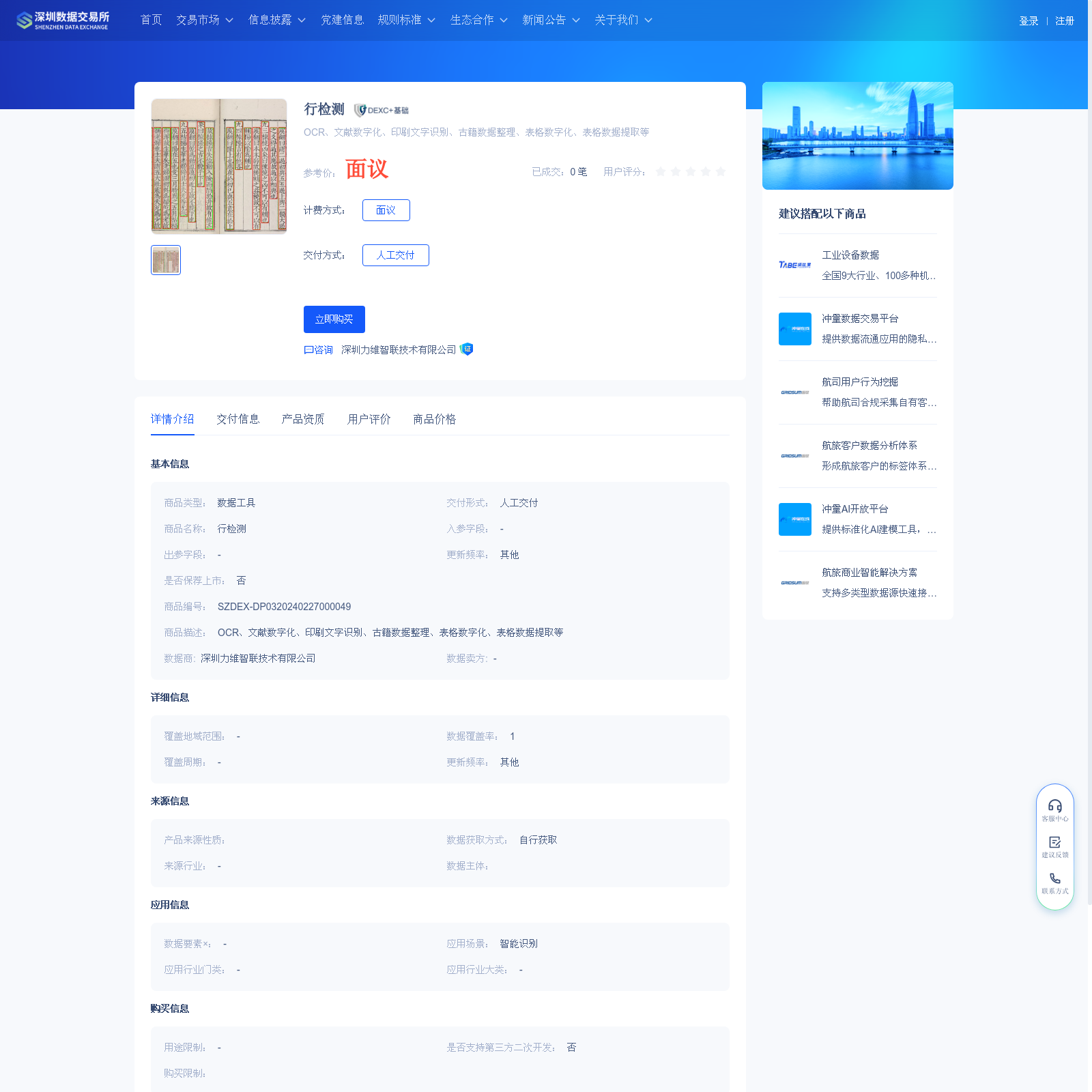The image size is (1092, 1092).
Task: Click the blue logo for 冲量数据交易平台
Action: [x=795, y=329]
